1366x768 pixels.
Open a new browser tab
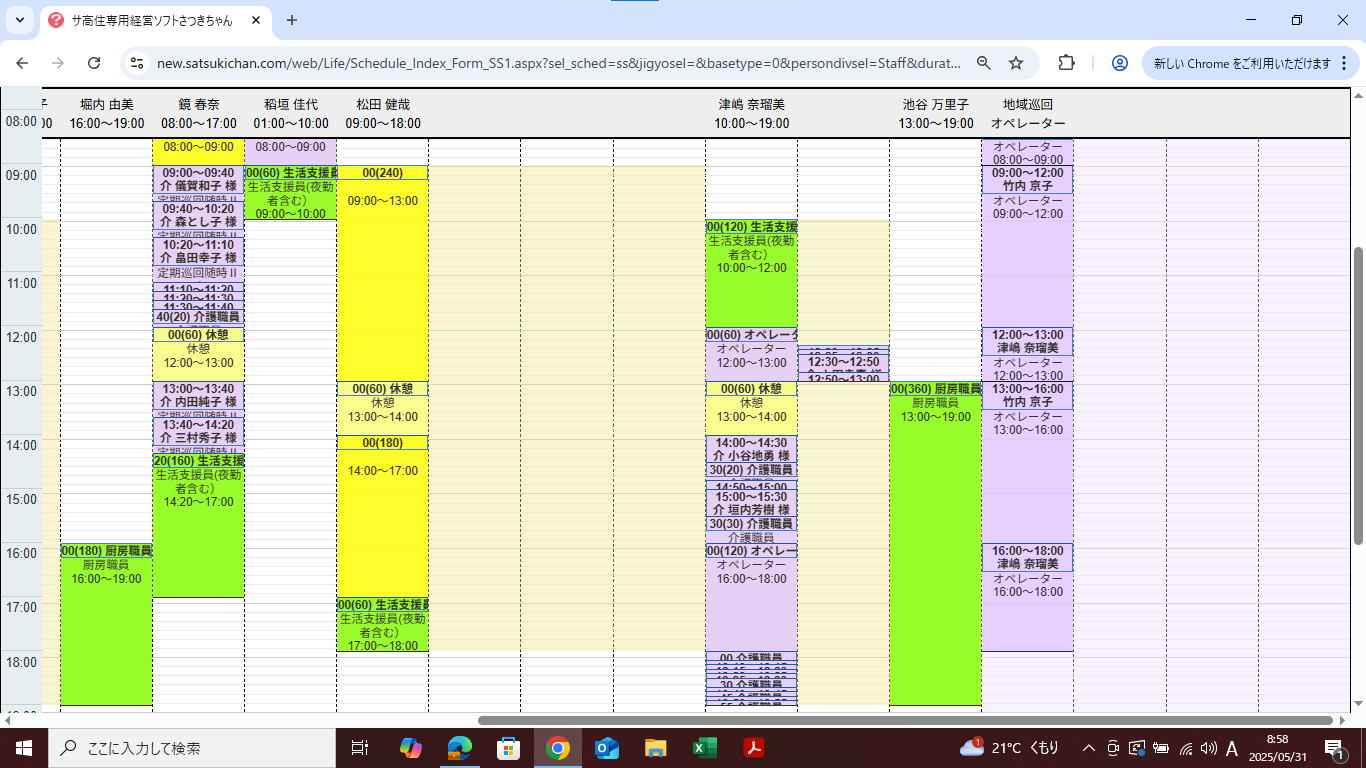[292, 20]
